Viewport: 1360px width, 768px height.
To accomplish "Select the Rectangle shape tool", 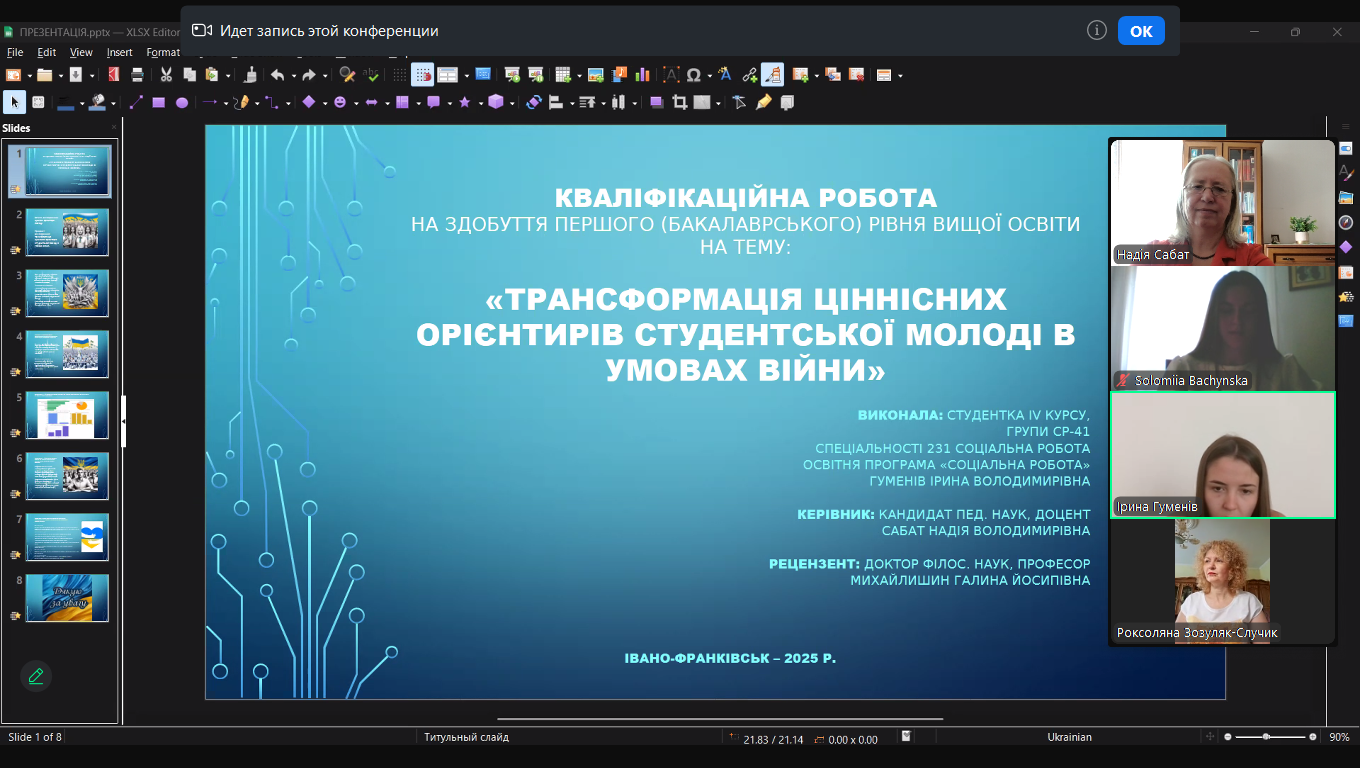I will pos(158,102).
